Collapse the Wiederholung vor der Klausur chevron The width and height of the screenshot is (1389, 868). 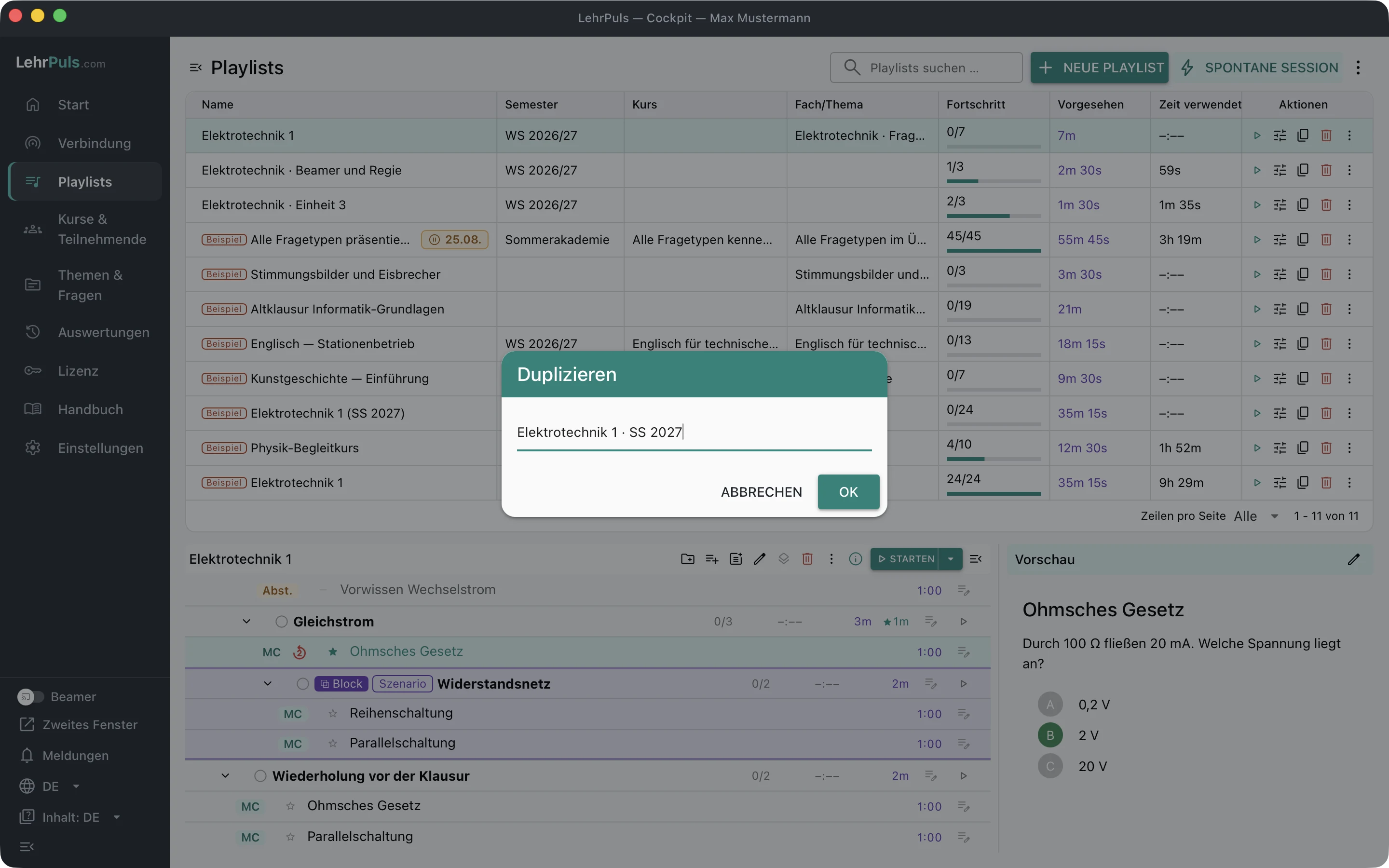(225, 775)
